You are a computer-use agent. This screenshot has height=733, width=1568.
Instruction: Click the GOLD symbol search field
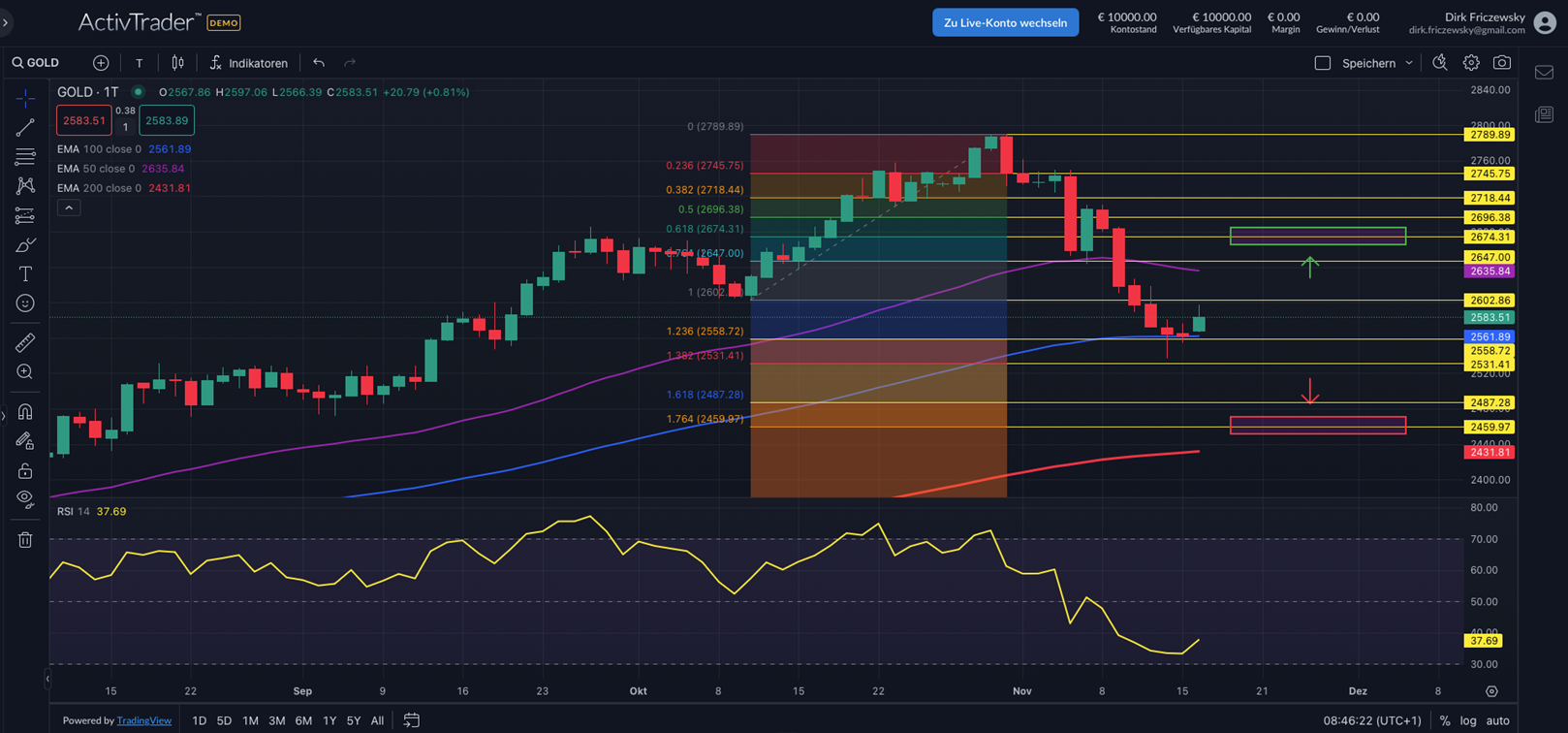[x=37, y=63]
